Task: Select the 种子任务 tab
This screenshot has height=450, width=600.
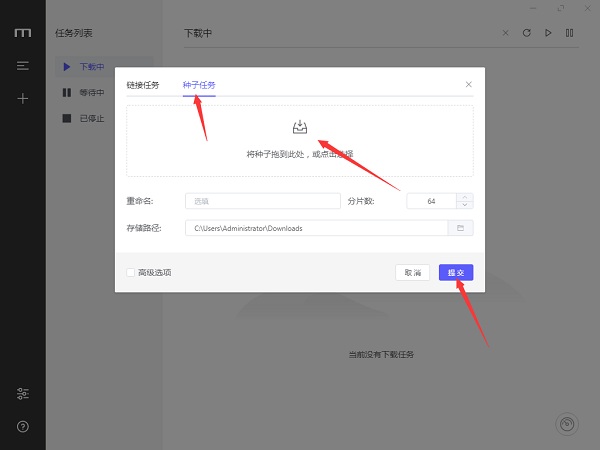Action: [198, 85]
